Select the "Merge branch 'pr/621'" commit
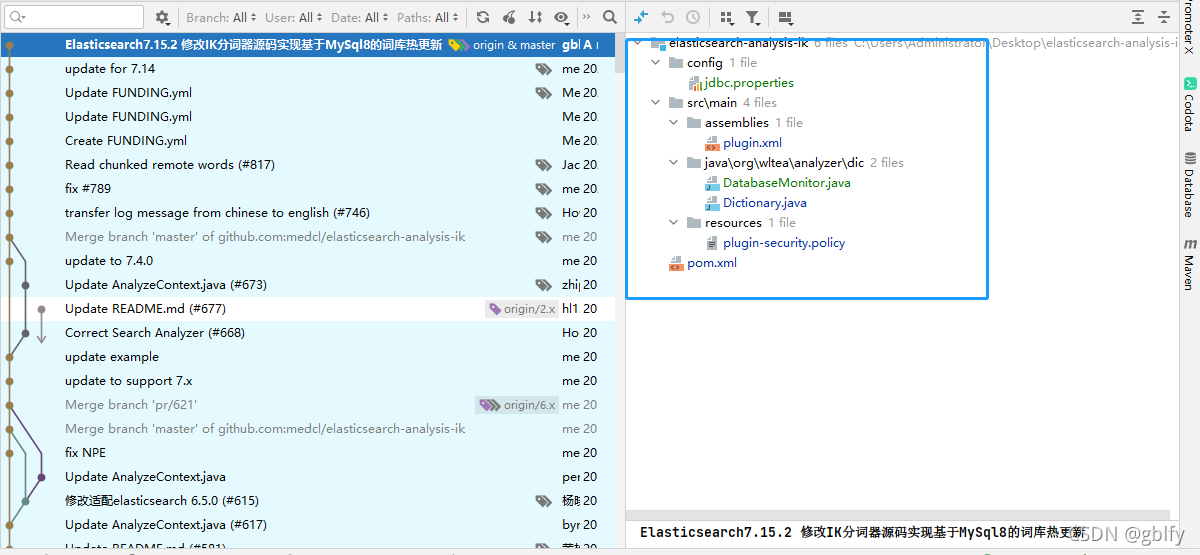 pyautogui.click(x=308, y=405)
